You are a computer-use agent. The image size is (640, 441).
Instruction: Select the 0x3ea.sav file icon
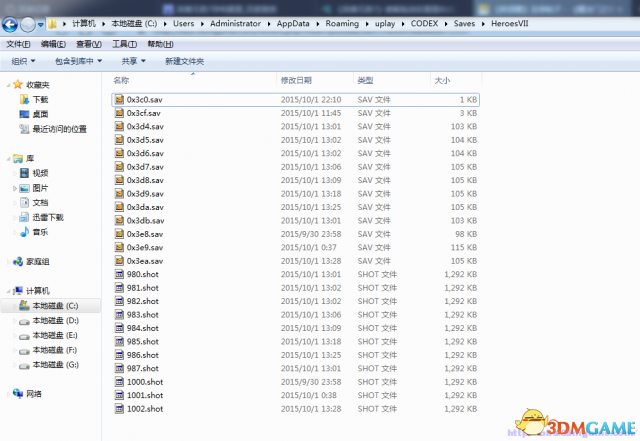[x=119, y=261]
